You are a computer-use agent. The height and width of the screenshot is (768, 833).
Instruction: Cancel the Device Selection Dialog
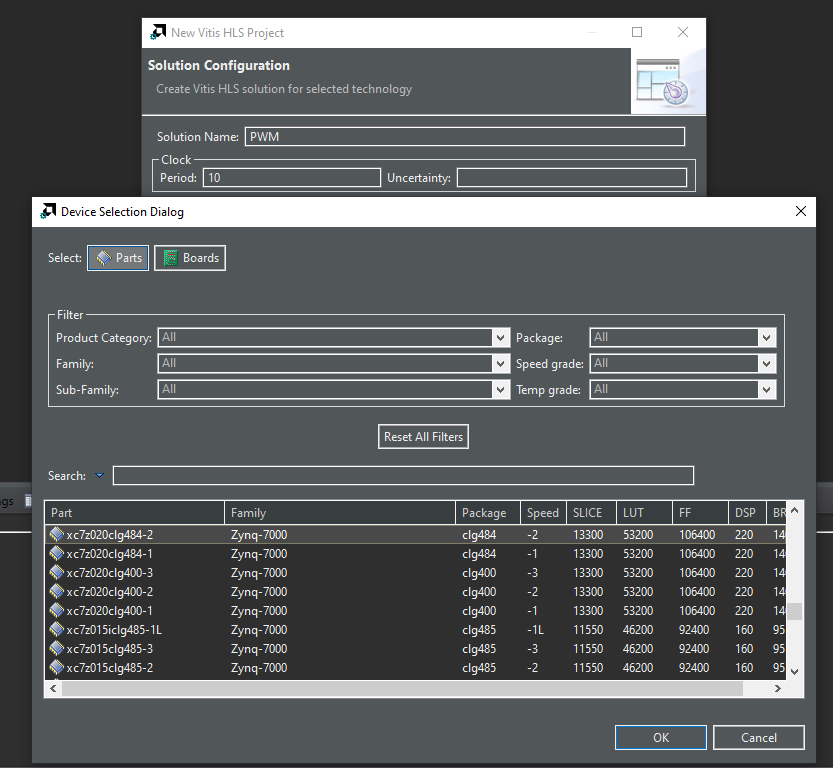click(x=758, y=738)
